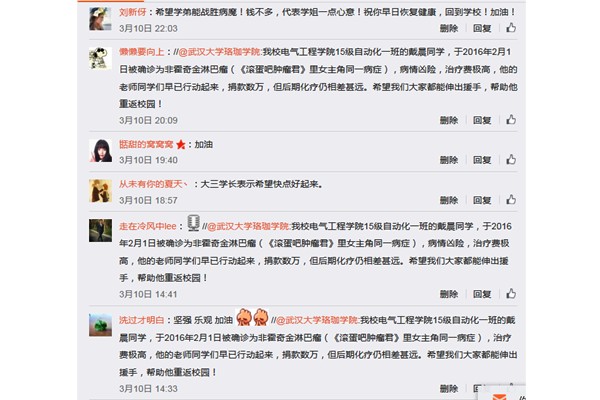Open 洗过才明白 username link

pos(142,320)
